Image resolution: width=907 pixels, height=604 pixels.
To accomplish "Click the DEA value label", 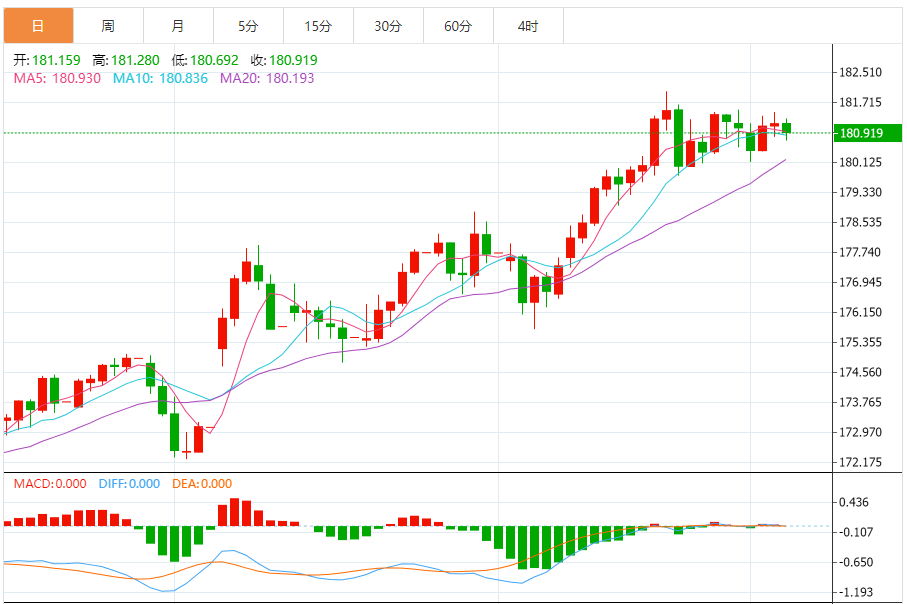I will coord(202,484).
